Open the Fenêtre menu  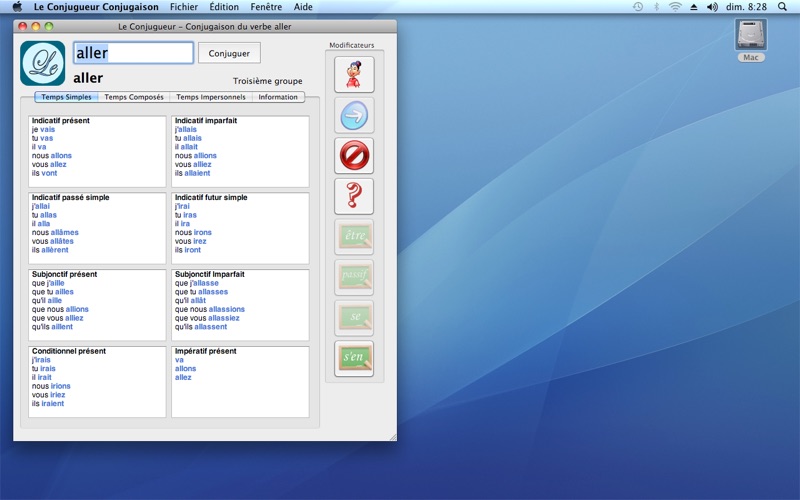(x=266, y=7)
